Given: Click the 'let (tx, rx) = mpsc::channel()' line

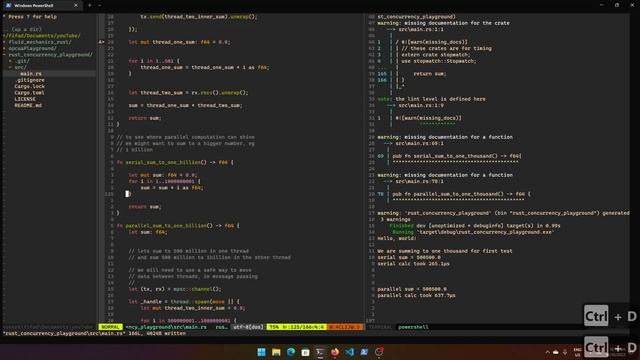Looking at the screenshot, I should pyautogui.click(x=175, y=289).
